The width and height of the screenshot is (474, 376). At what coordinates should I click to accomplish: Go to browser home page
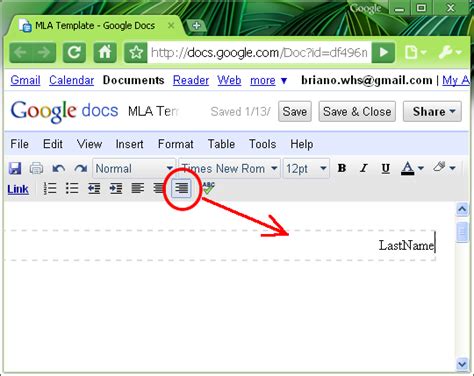[105, 52]
